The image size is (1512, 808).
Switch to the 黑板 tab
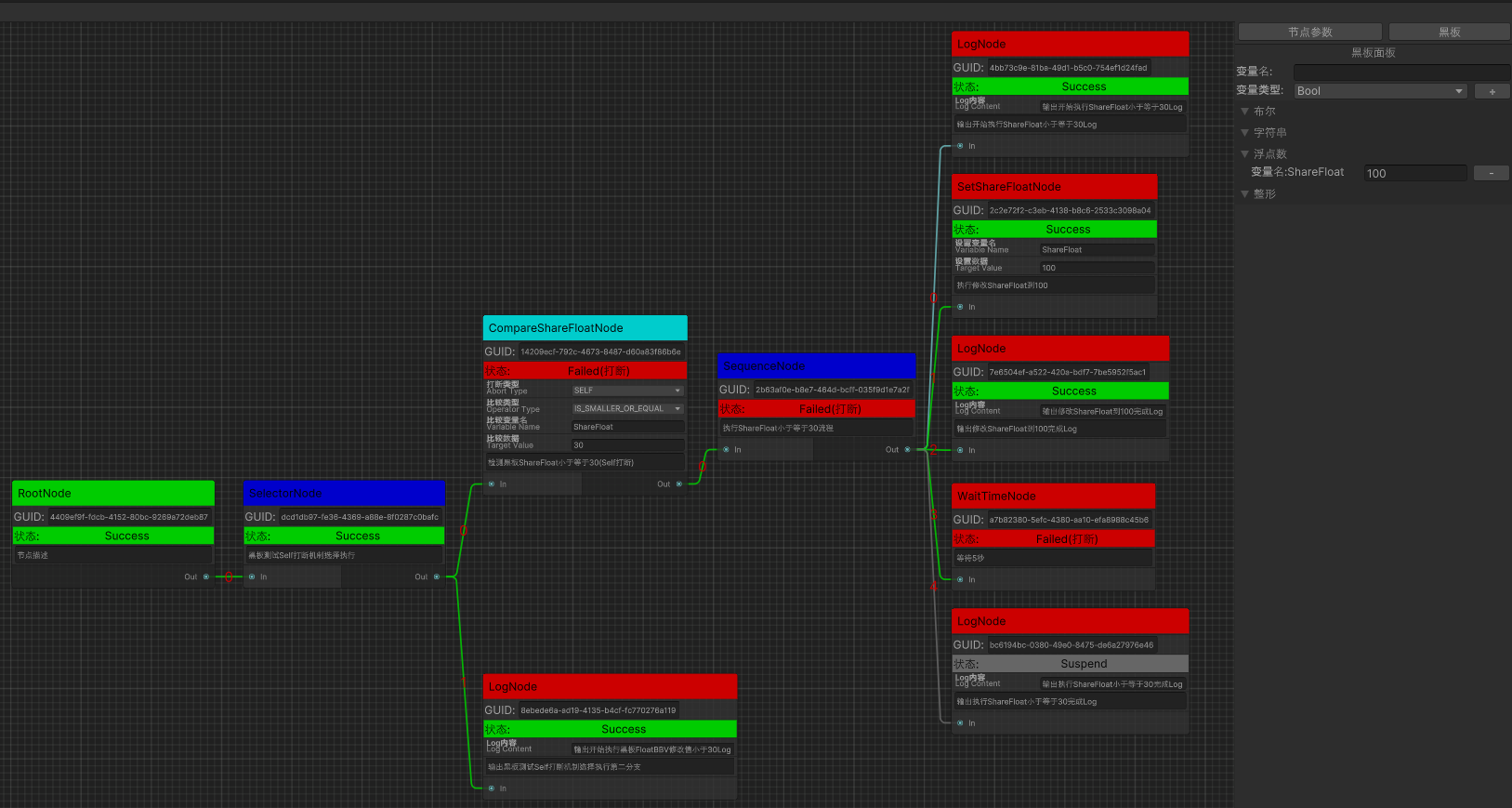(x=1449, y=33)
